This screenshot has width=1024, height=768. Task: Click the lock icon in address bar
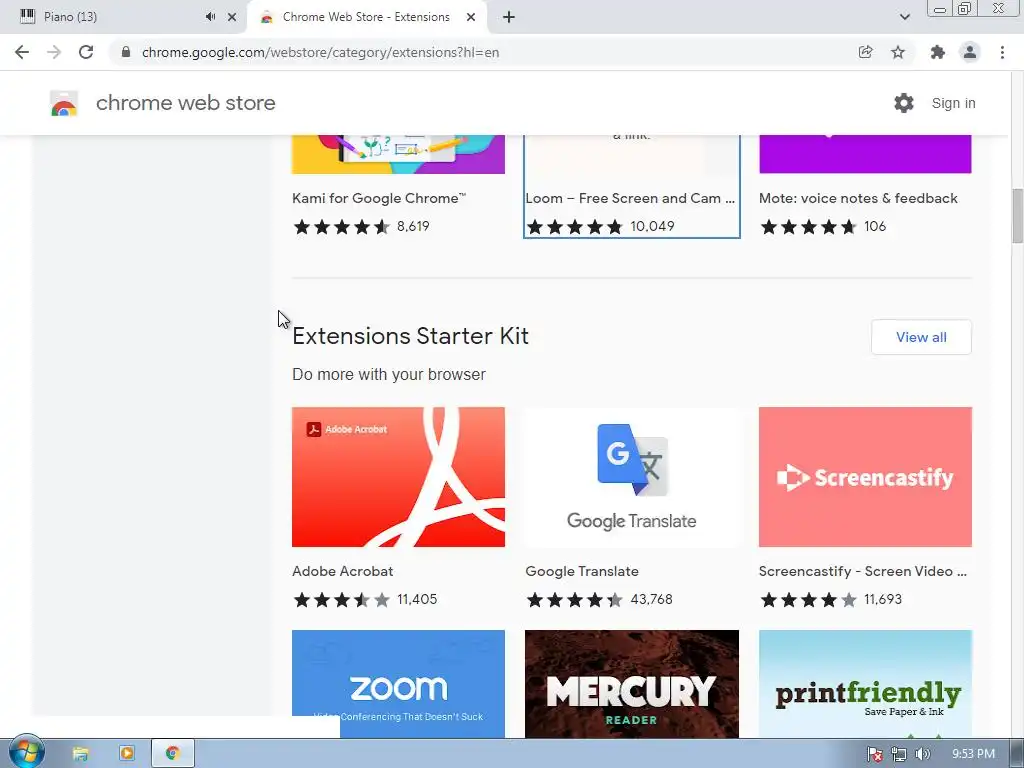pos(126,52)
